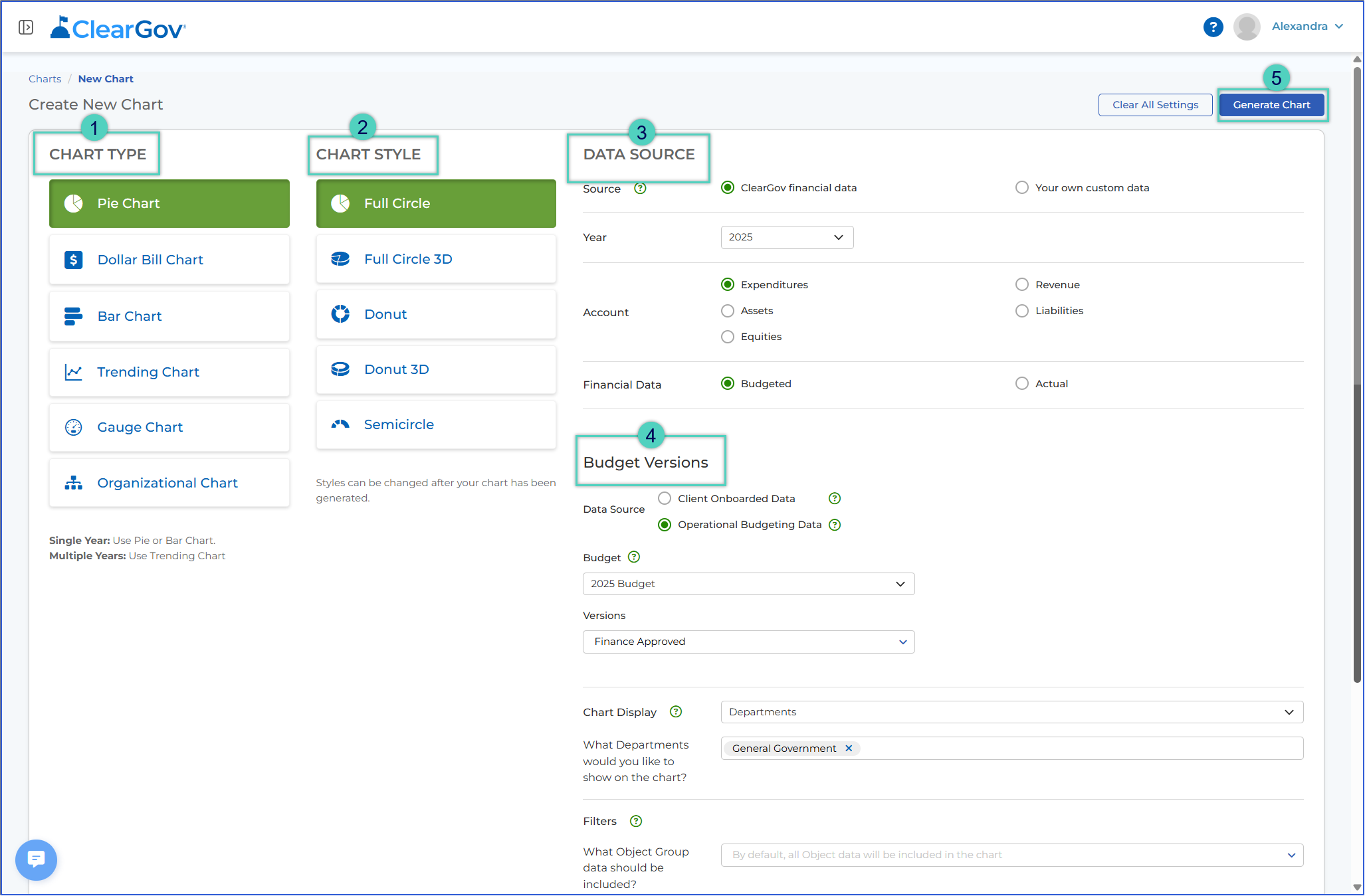Choose the Actual financial data option
Screen dimensions: 1365x896
1022,384
